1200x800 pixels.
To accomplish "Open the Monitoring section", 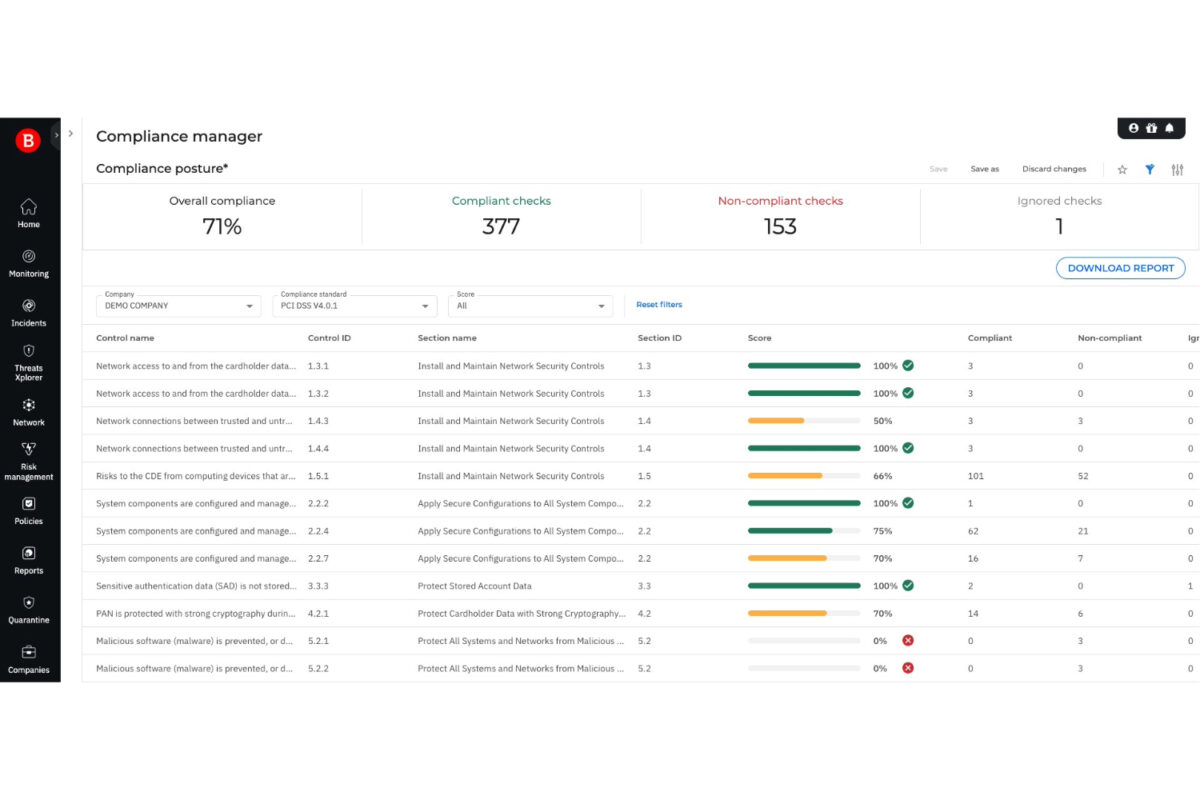I will click(28, 263).
